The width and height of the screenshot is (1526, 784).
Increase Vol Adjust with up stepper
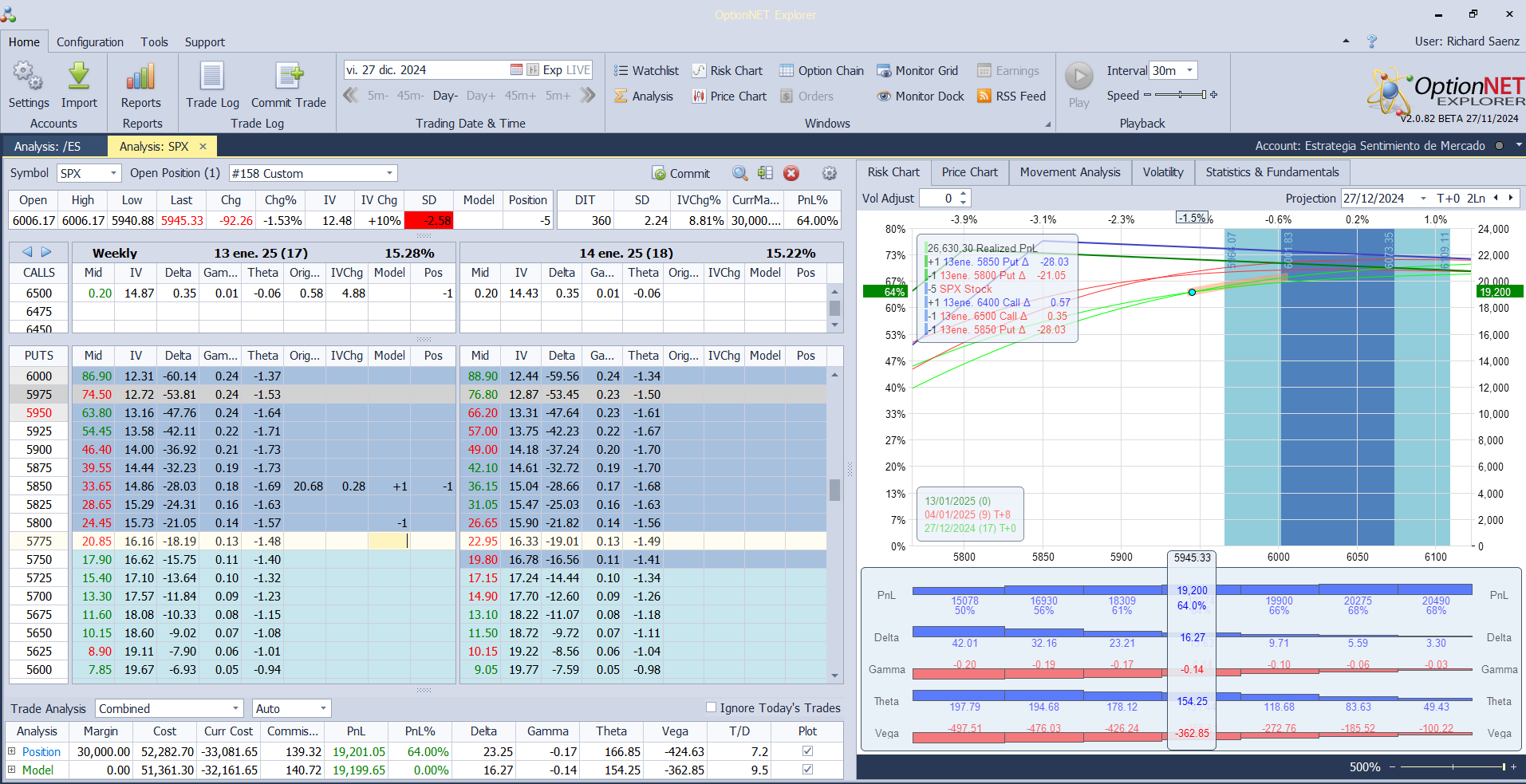pos(964,194)
